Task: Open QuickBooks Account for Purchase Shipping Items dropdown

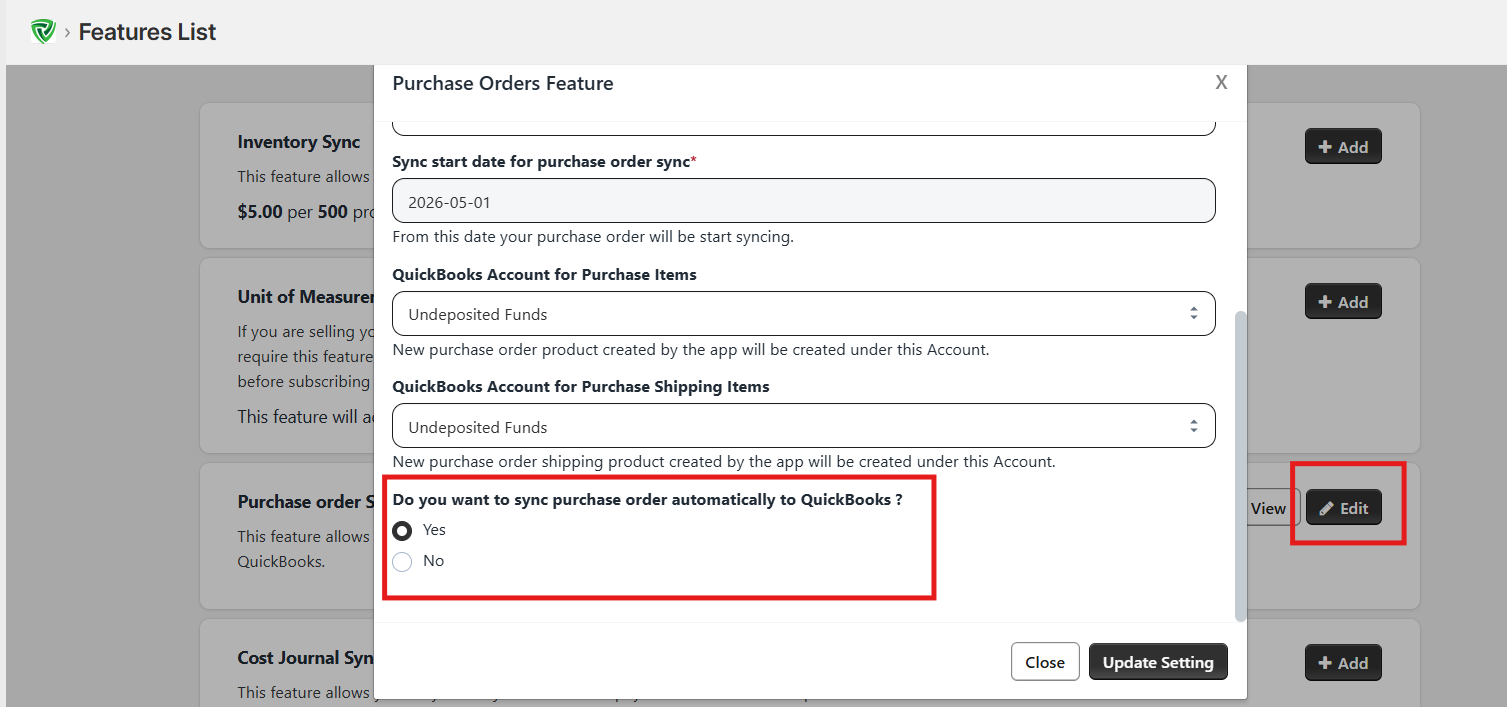Action: 804,426
